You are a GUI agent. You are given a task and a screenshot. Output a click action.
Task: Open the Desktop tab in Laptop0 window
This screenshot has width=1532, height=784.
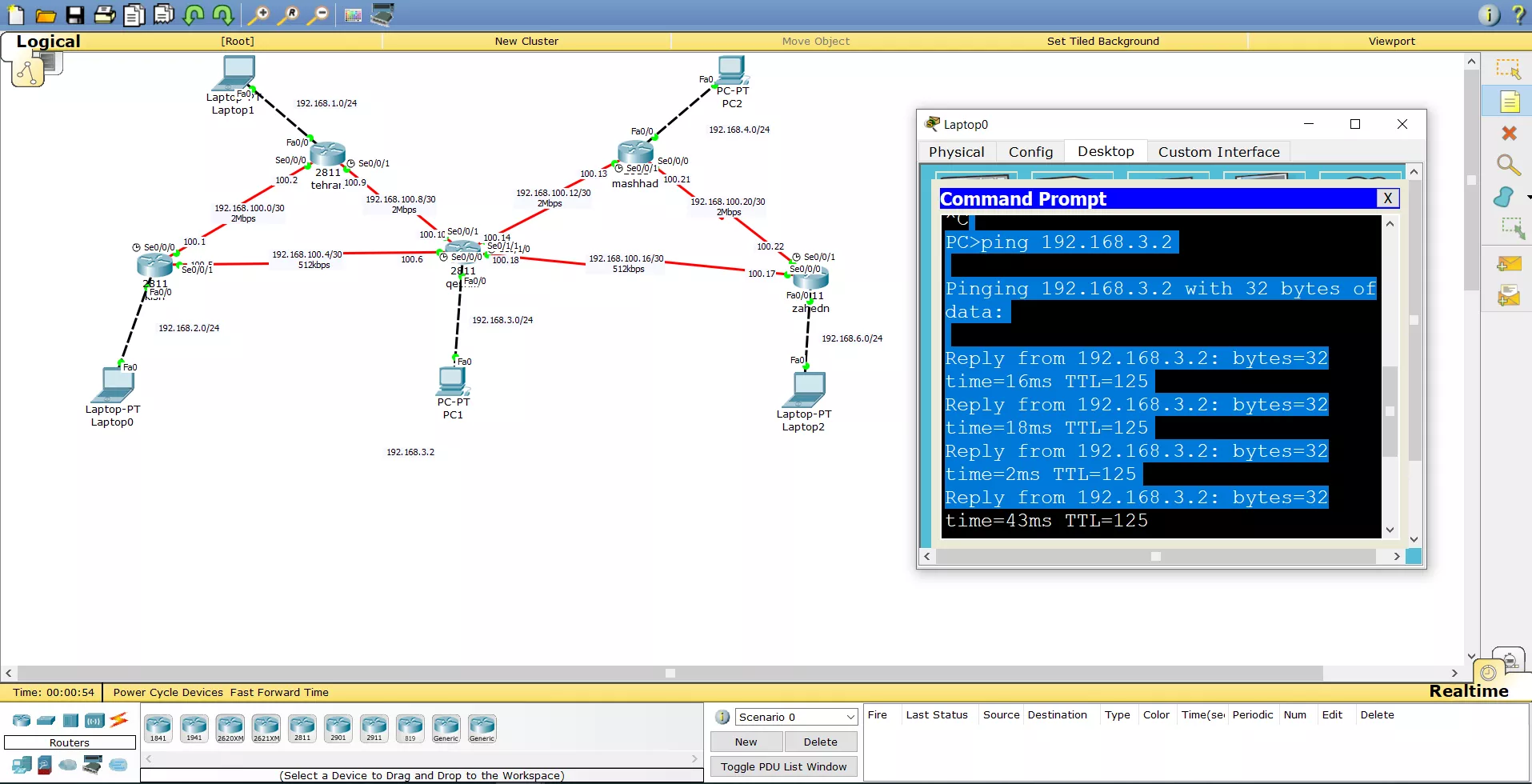point(1106,151)
